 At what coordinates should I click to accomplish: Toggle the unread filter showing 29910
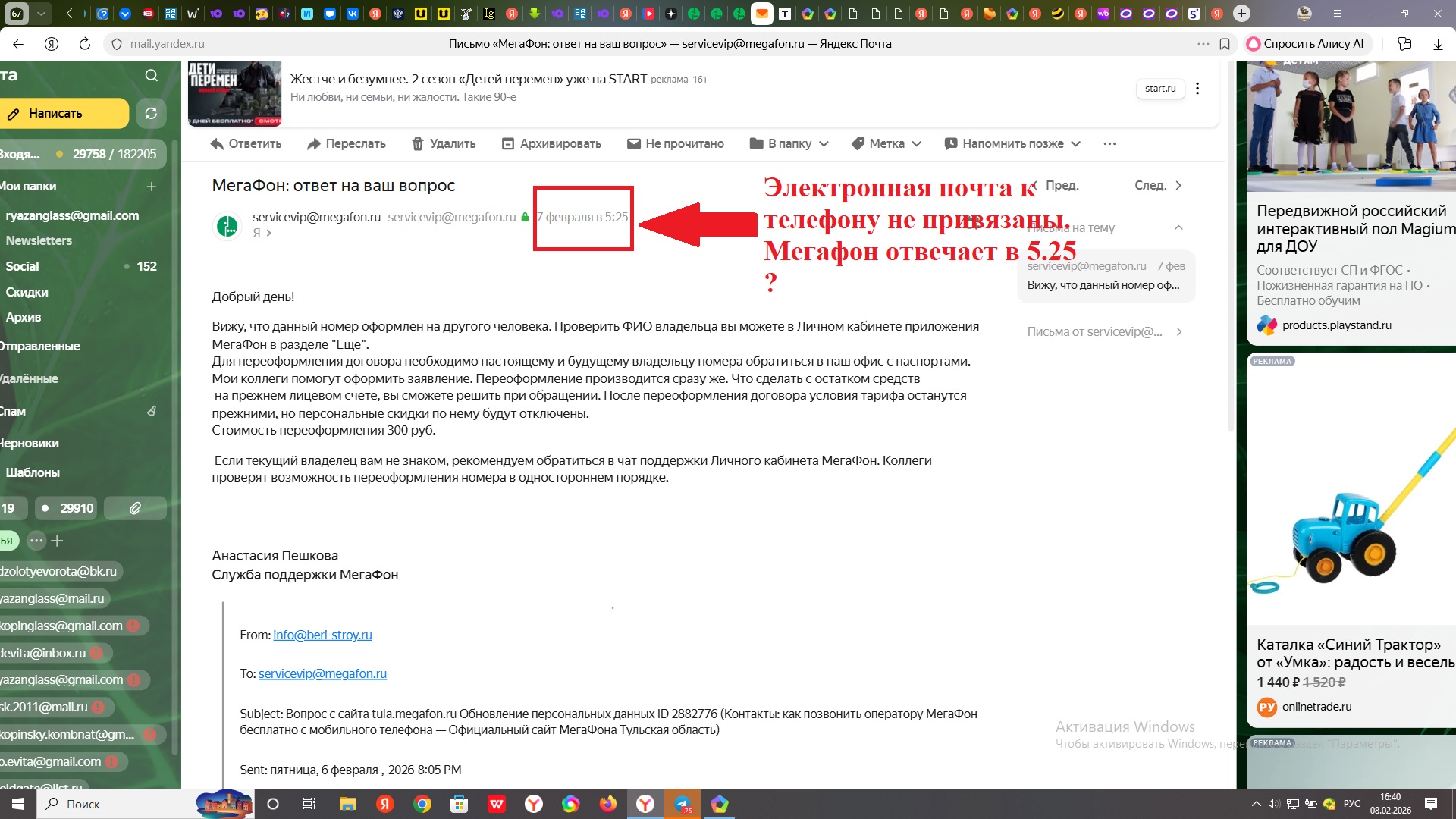coord(67,508)
